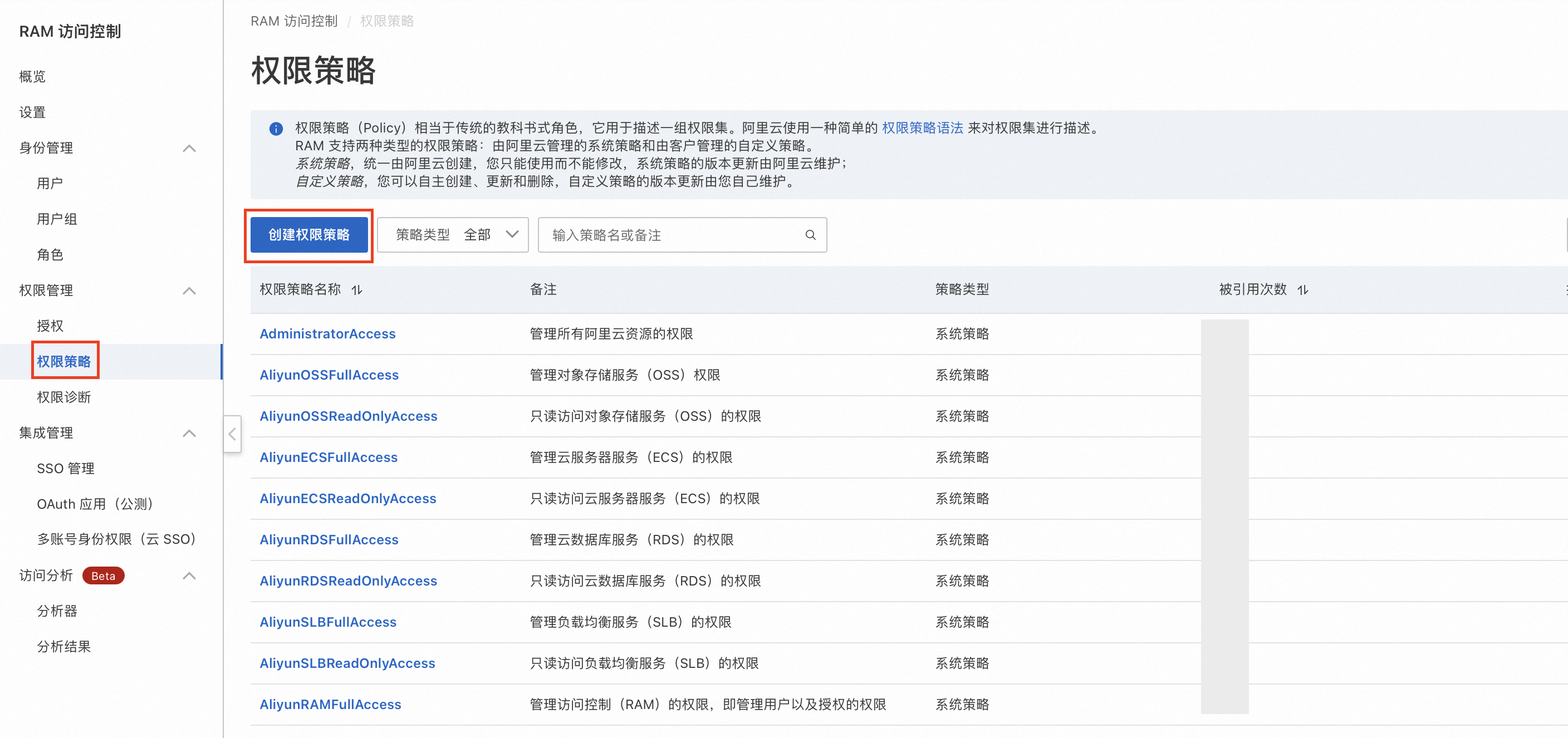Open AliyunECSReadOnlyAccess policy
The image size is (1568, 738).
pyautogui.click(x=348, y=498)
